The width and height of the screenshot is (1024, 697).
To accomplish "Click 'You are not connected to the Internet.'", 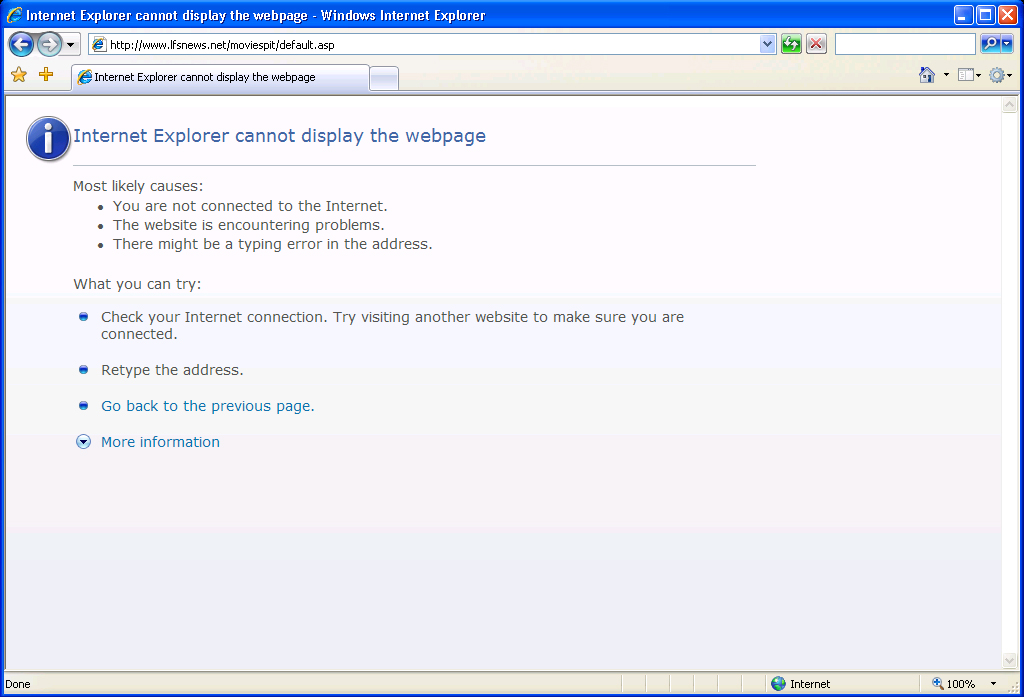I will click(250, 206).
